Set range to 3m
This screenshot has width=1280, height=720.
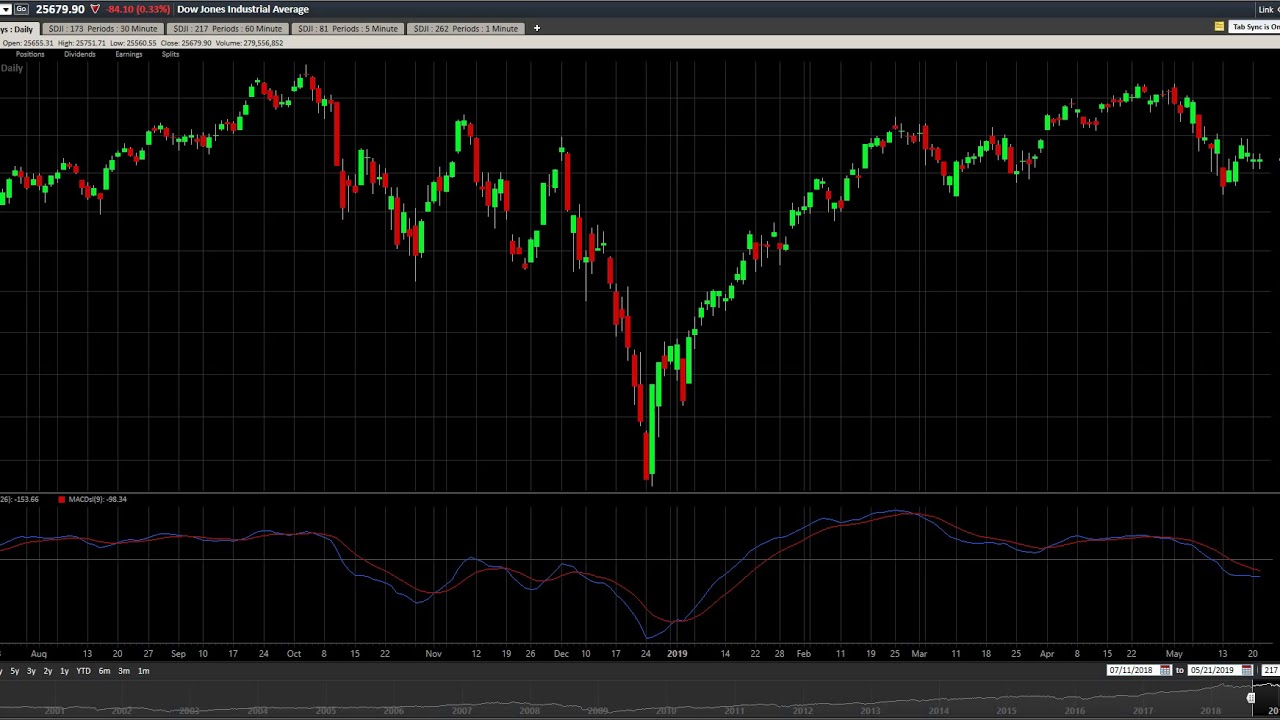[x=124, y=671]
